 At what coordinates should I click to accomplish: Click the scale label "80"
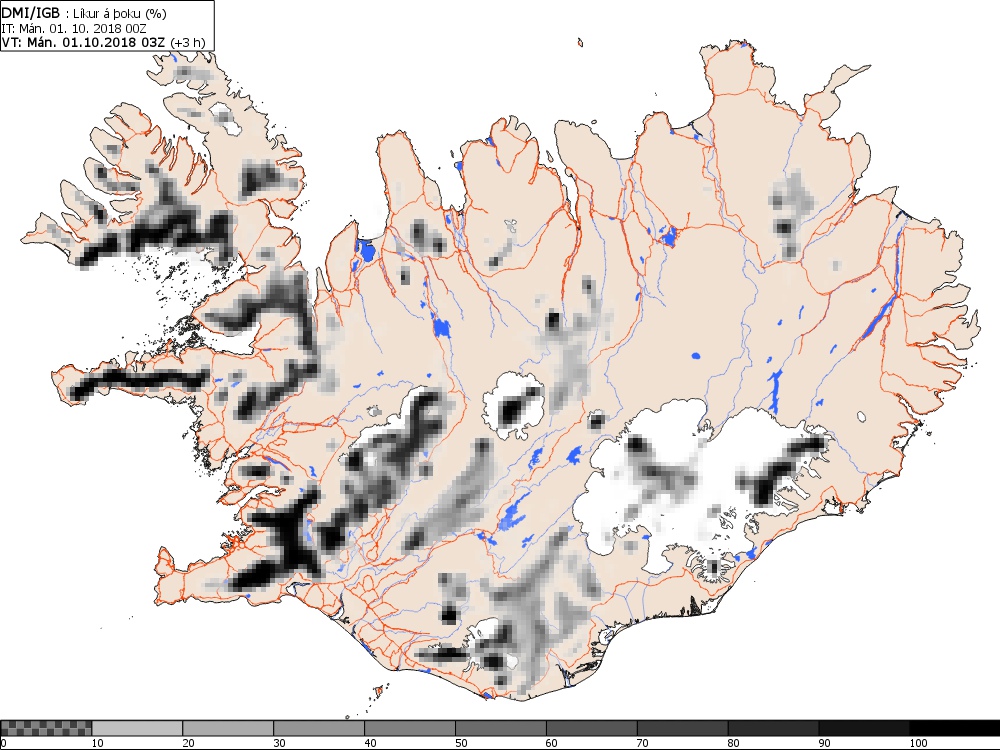733,743
